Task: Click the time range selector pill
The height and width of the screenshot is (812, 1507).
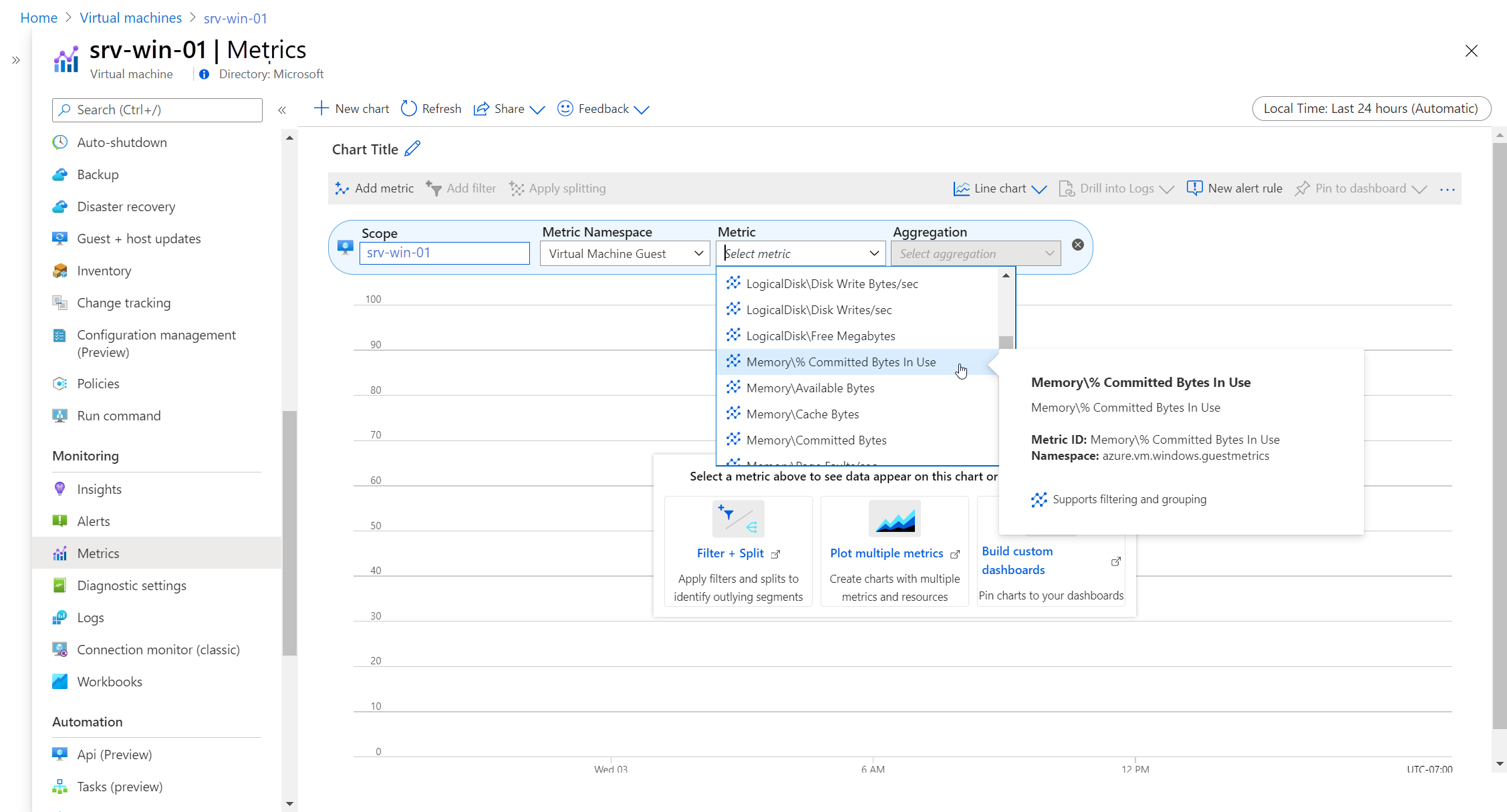Action: (x=1371, y=108)
